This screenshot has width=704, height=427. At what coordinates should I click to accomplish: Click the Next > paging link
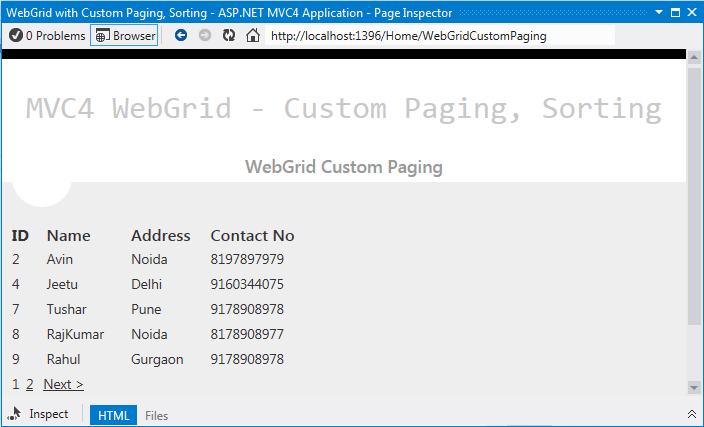(63, 384)
